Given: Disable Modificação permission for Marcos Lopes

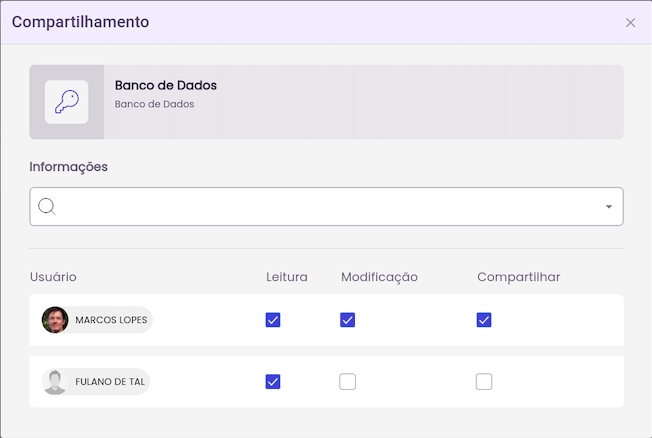Looking at the screenshot, I should (x=348, y=320).
